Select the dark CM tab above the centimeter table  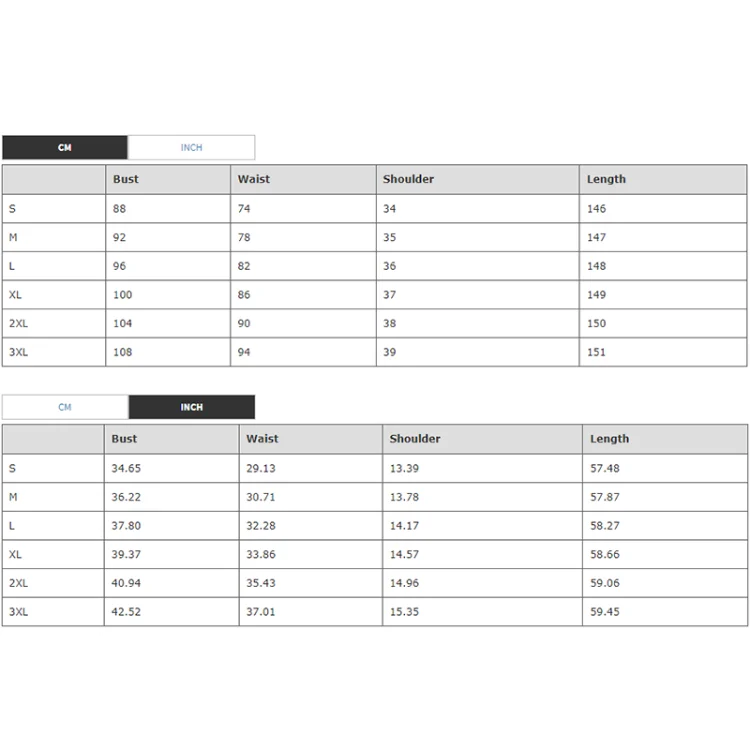65,148
